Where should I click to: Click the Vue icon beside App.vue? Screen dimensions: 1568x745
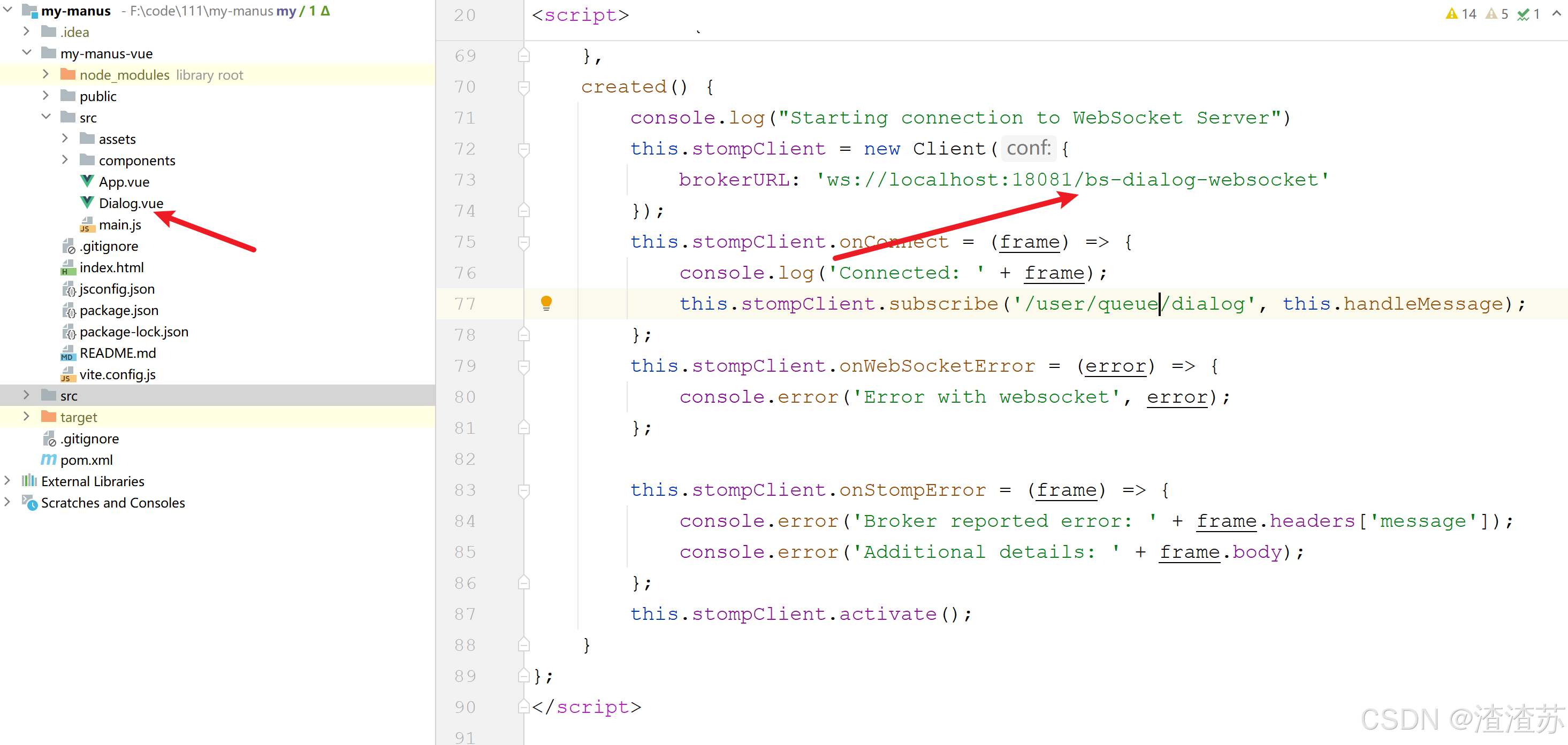[87, 181]
